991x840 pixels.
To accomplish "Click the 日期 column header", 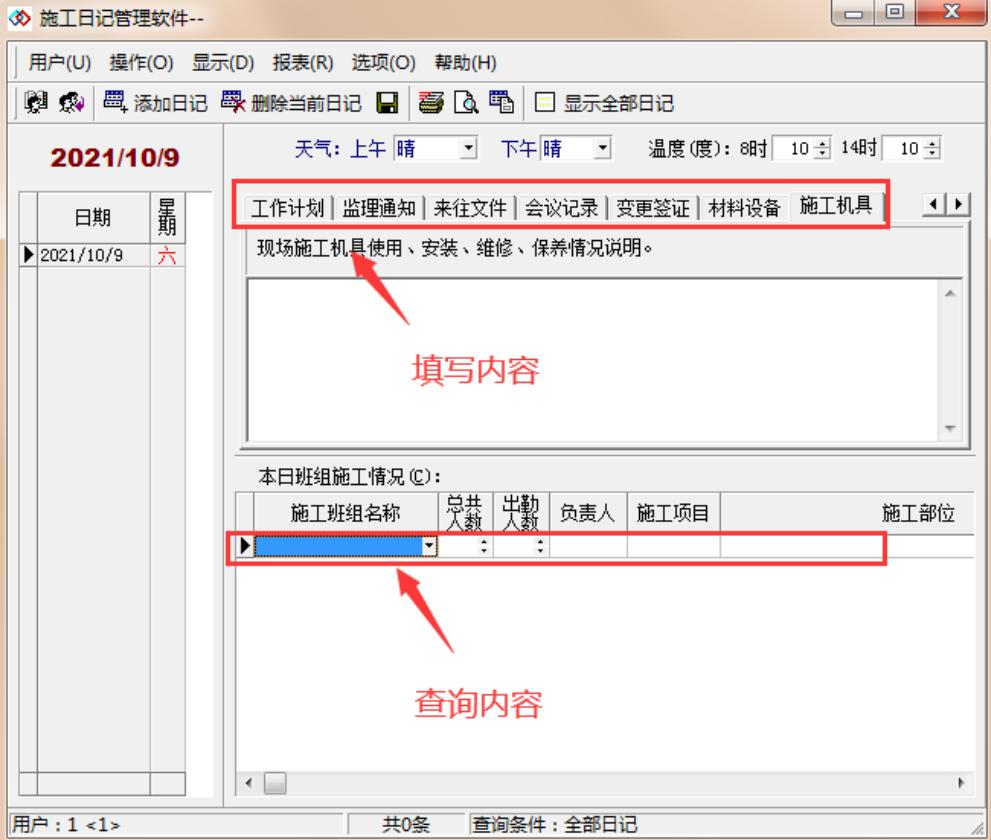I will click(94, 217).
